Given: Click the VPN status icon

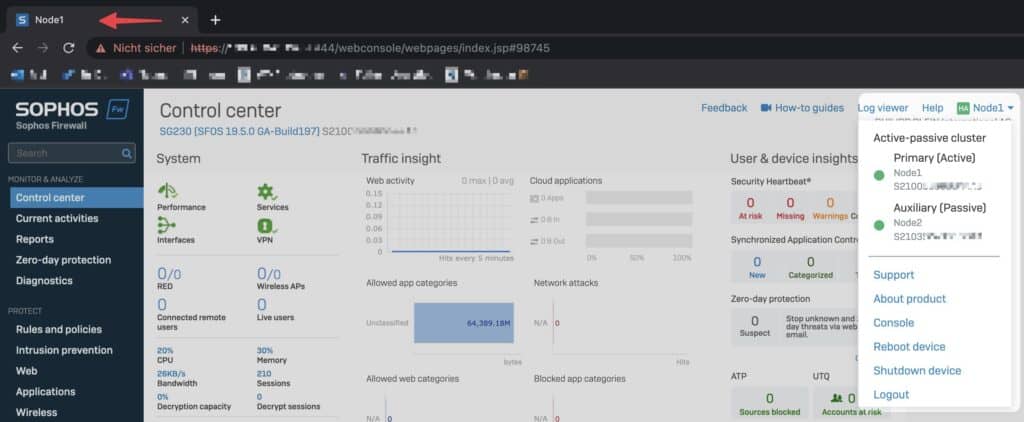Looking at the screenshot, I should point(266,225).
